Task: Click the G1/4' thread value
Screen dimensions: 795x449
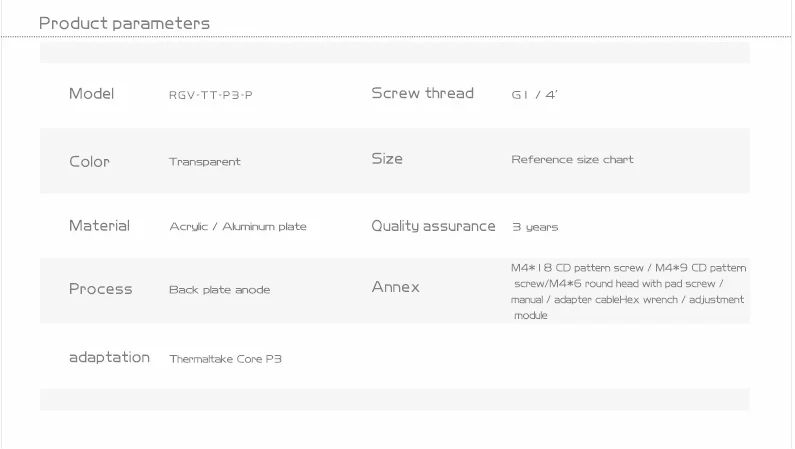Action: coord(534,95)
